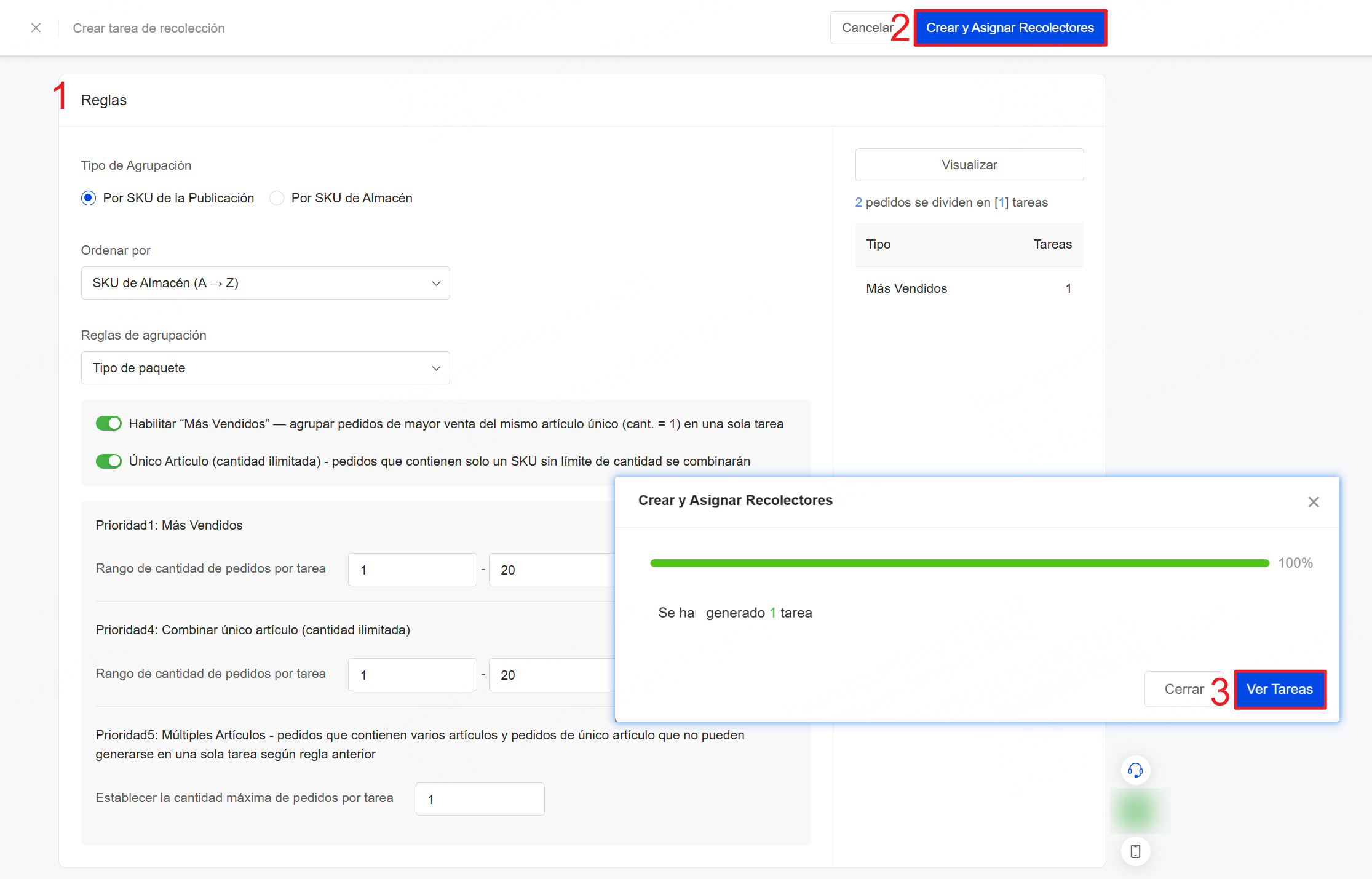Image resolution: width=1372 pixels, height=879 pixels.
Task: Click the Cerrar button in dialog
Action: click(x=1184, y=689)
